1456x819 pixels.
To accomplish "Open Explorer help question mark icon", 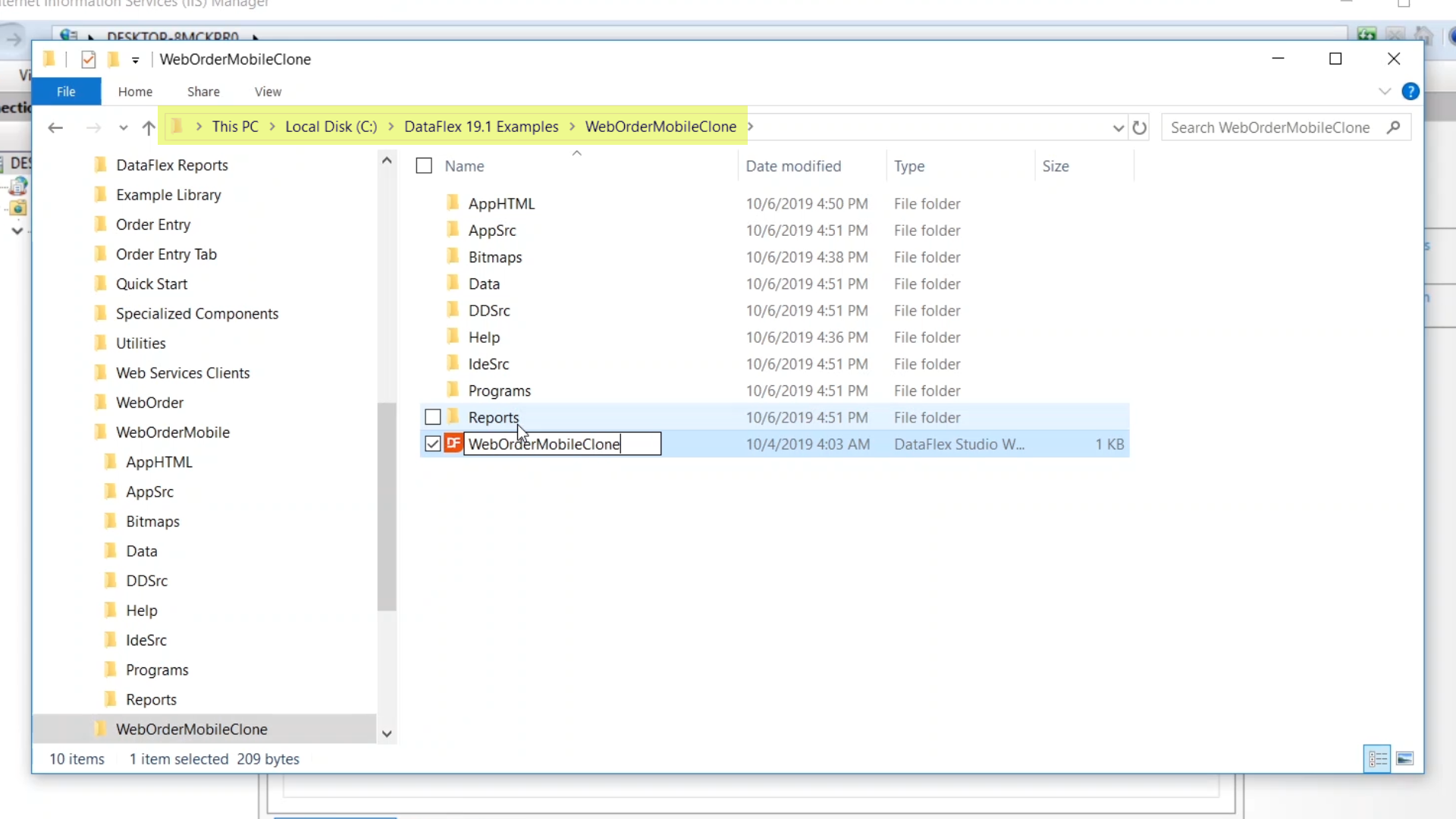I will pyautogui.click(x=1410, y=92).
